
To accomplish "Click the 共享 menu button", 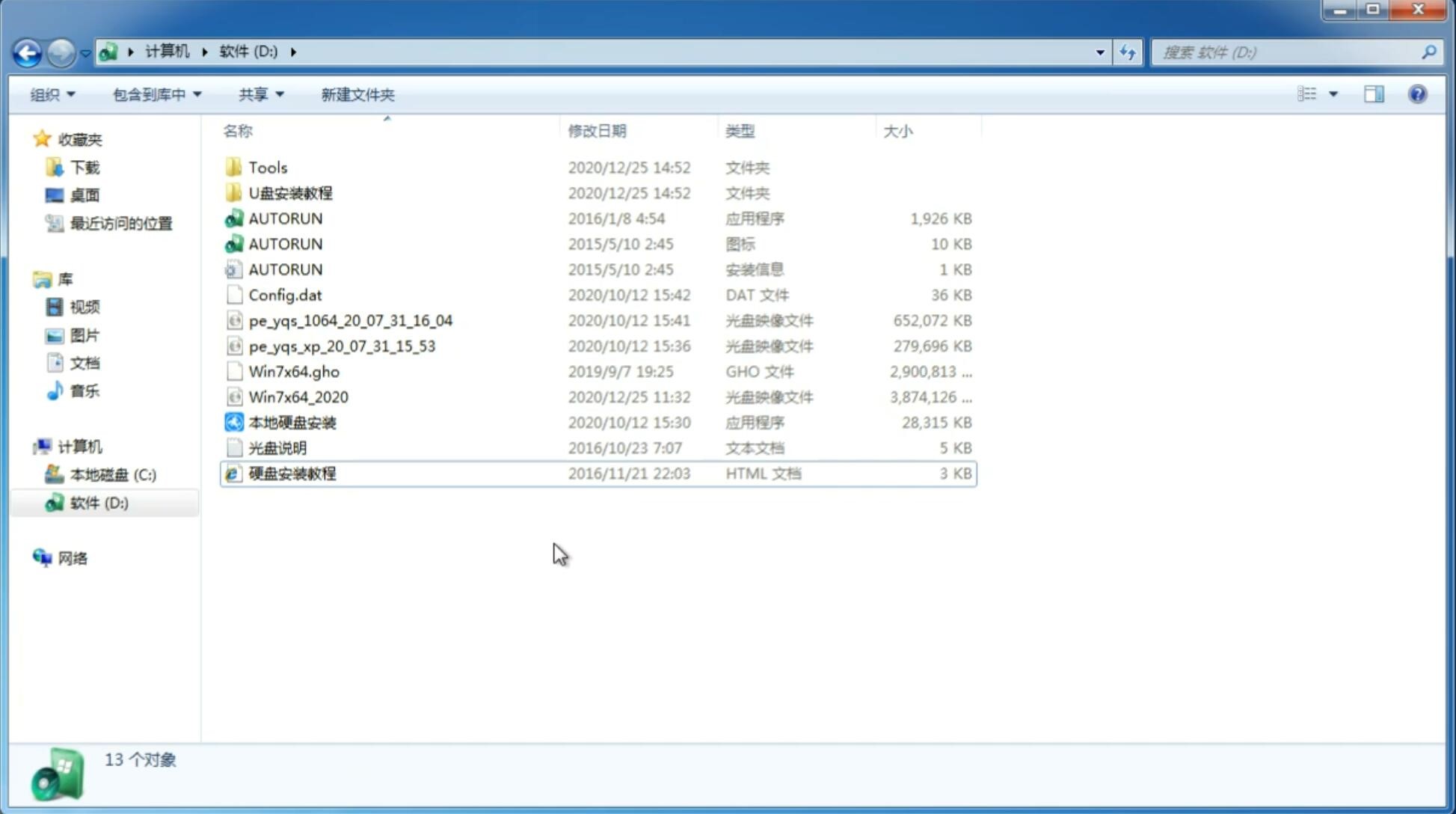I will 260,94.
